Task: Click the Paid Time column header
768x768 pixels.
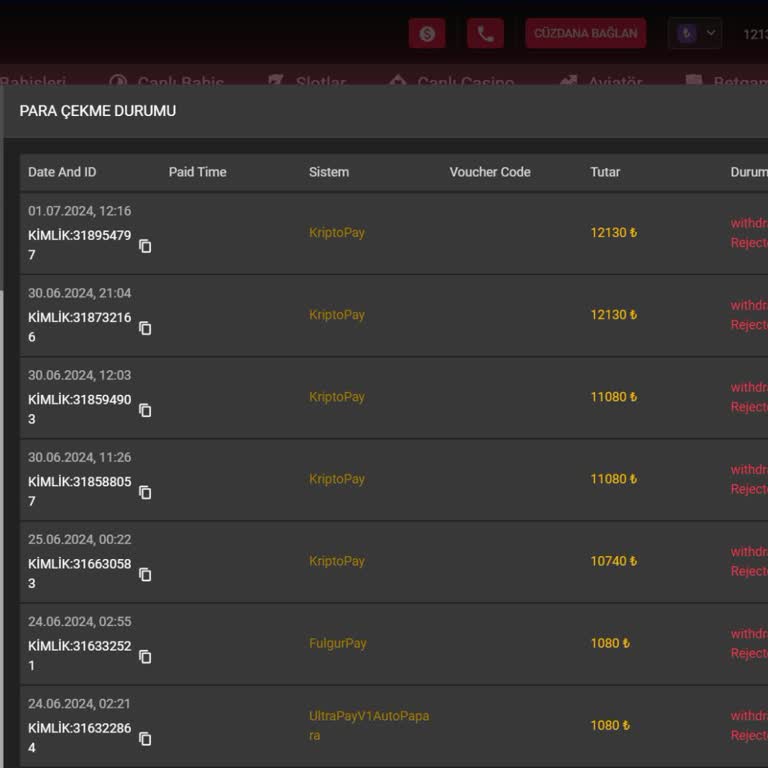Action: point(197,172)
